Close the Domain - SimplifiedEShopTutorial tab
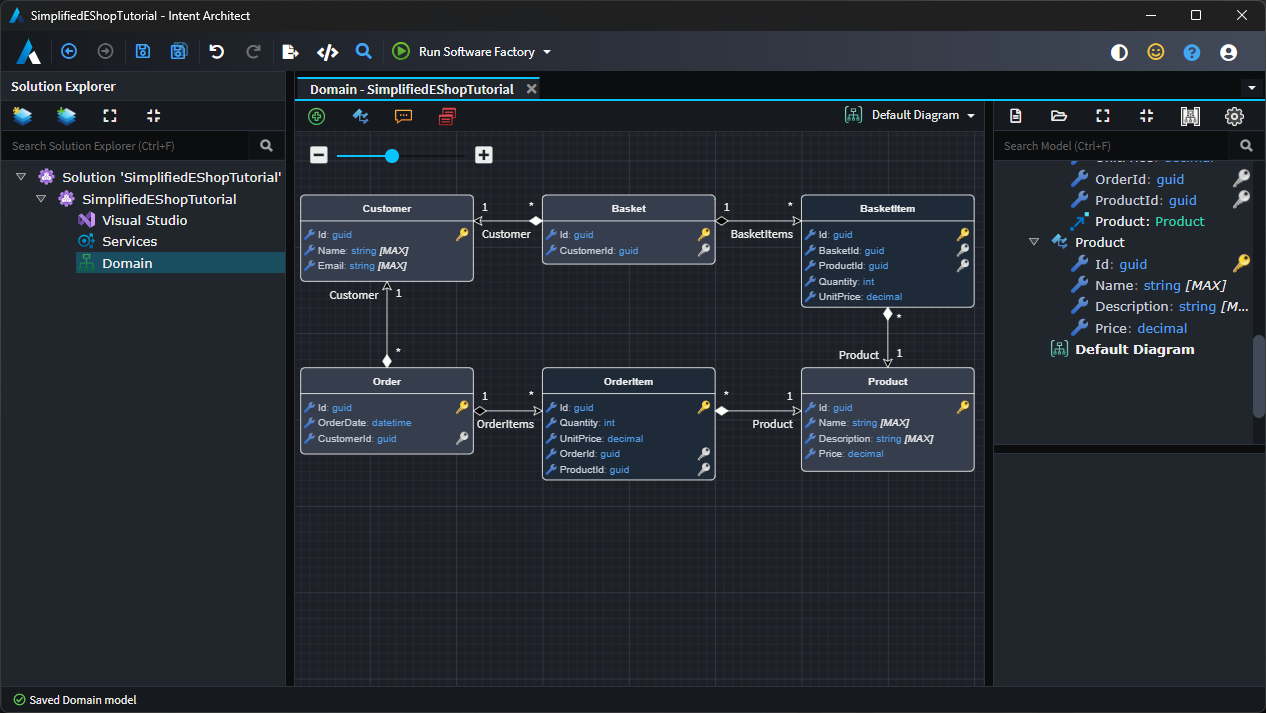Image resolution: width=1266 pixels, height=713 pixels. pyautogui.click(x=532, y=89)
